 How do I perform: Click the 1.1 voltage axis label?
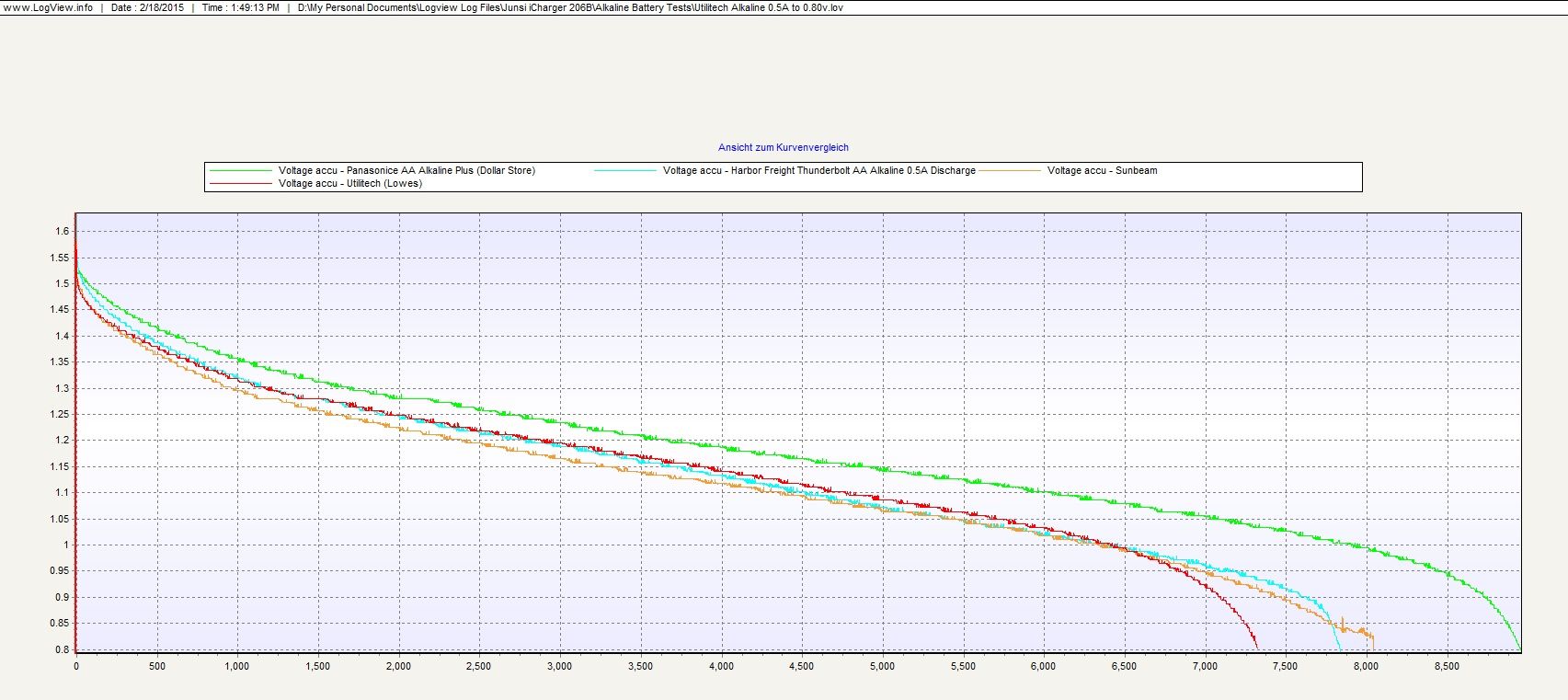tap(62, 492)
